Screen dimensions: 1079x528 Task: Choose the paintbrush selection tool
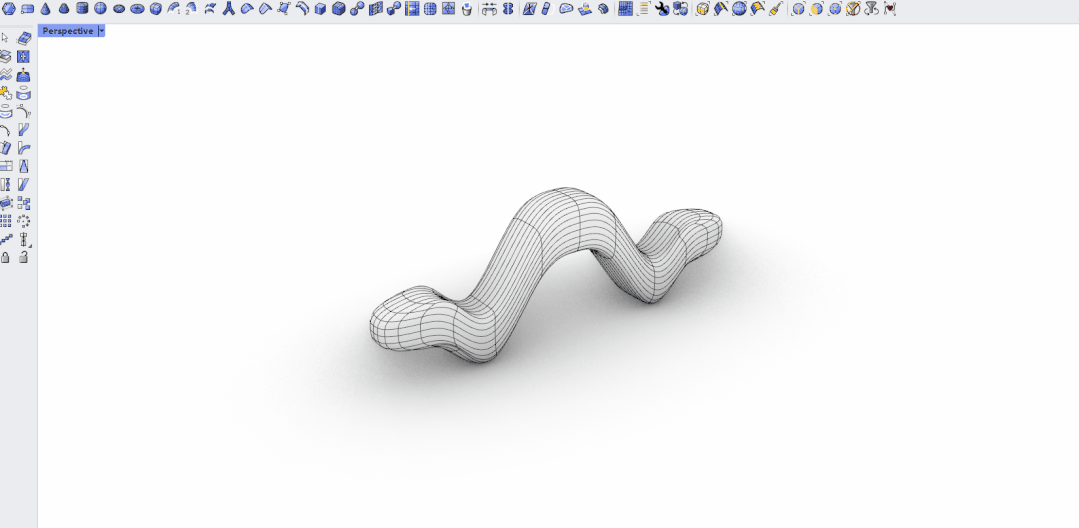pos(776,9)
